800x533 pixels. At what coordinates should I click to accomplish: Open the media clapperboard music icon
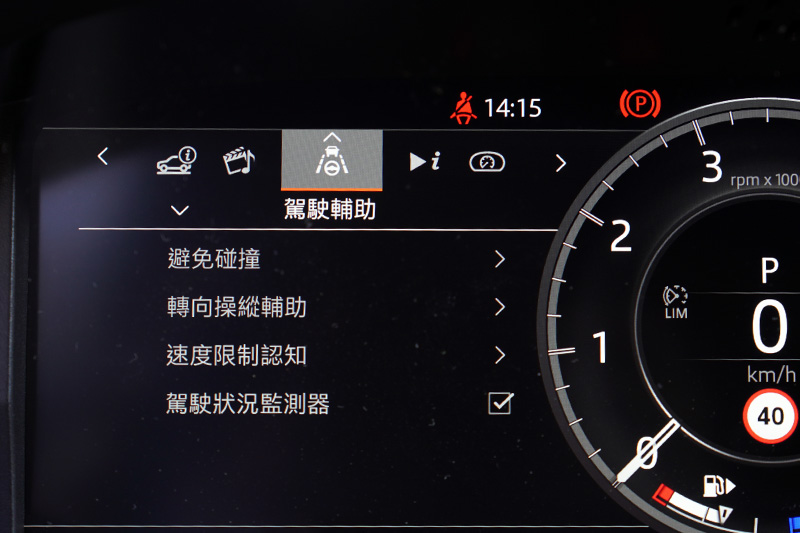(238, 161)
